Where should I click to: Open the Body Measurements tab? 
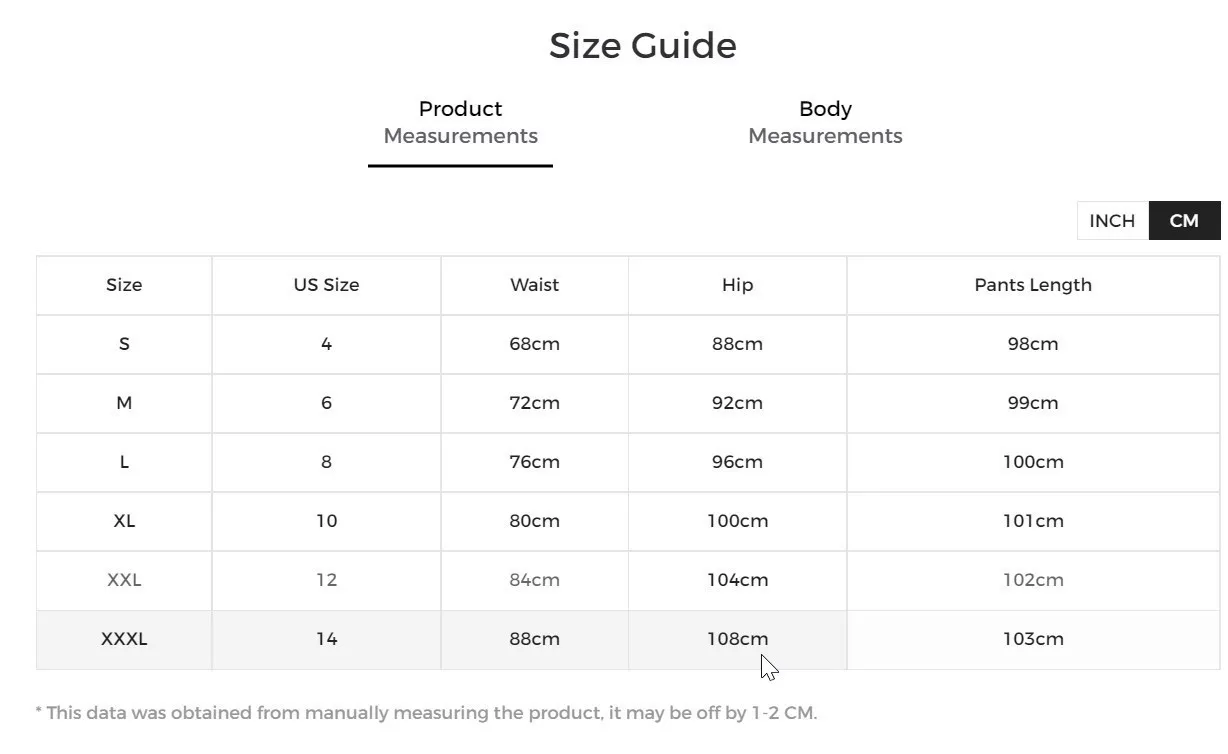pos(825,122)
